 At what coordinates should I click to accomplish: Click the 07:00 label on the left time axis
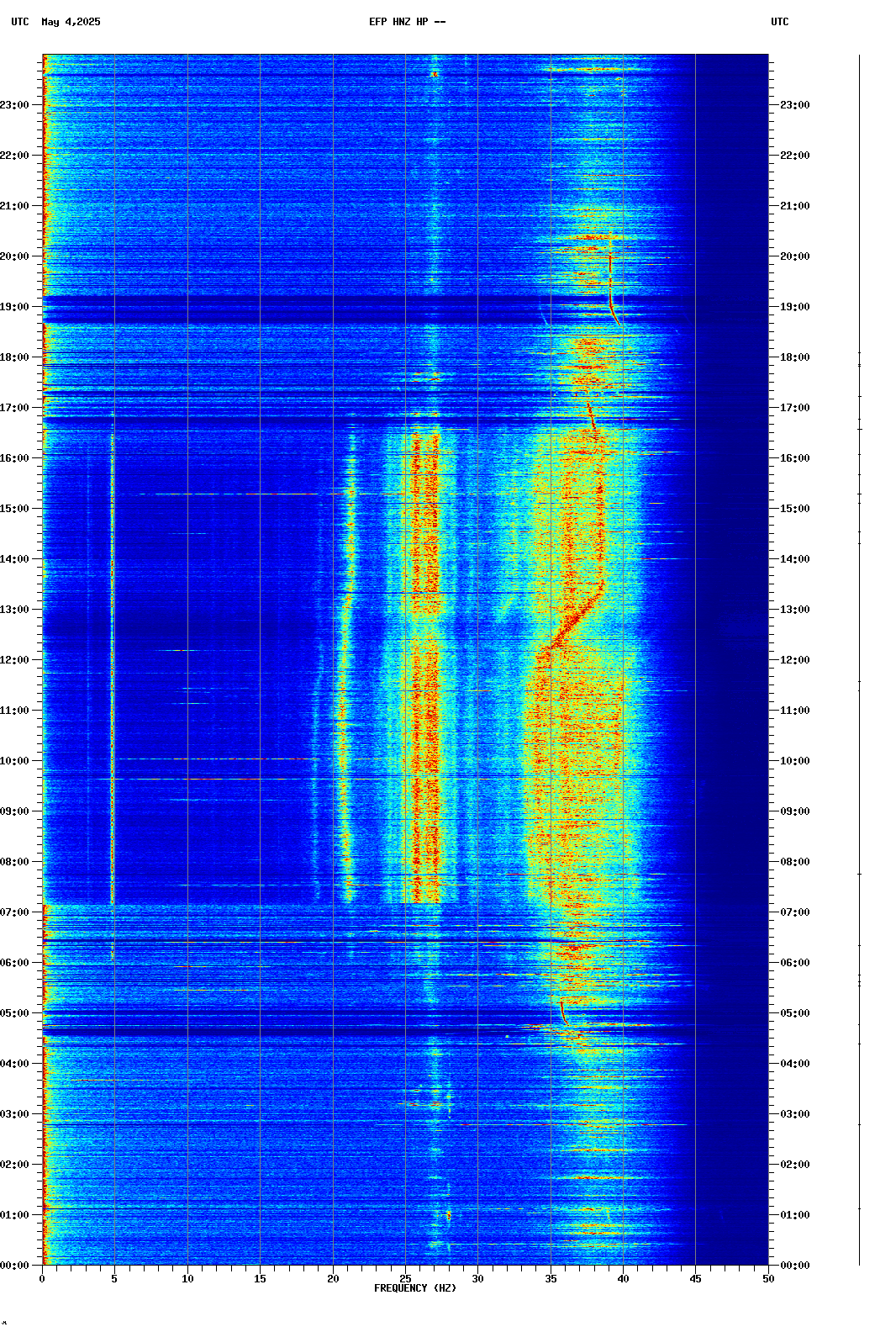click(x=14, y=912)
